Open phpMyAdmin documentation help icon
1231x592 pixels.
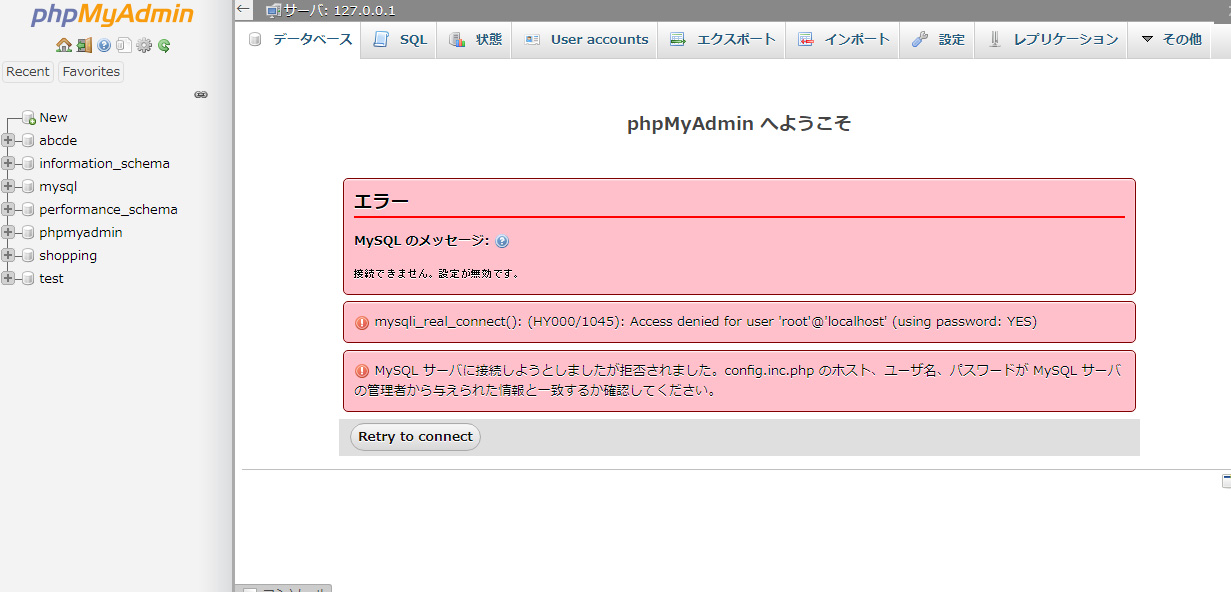(x=104, y=45)
